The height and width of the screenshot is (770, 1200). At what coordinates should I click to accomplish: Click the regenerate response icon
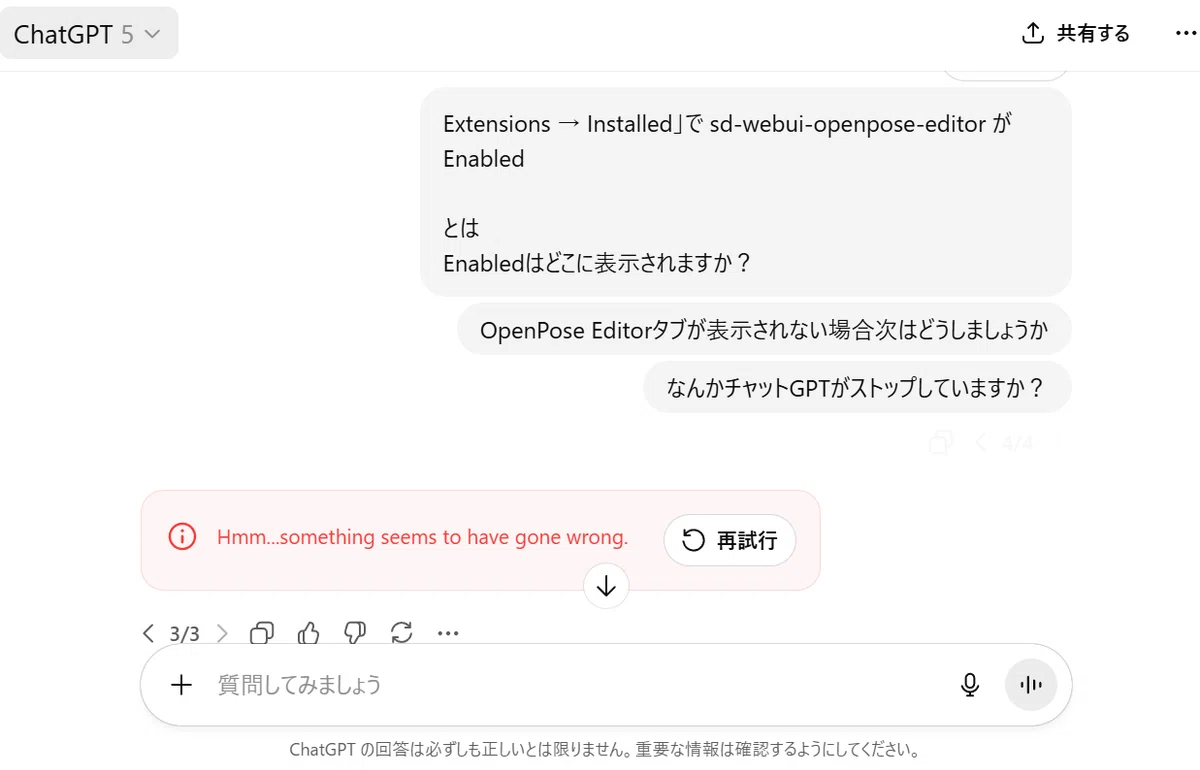(402, 633)
